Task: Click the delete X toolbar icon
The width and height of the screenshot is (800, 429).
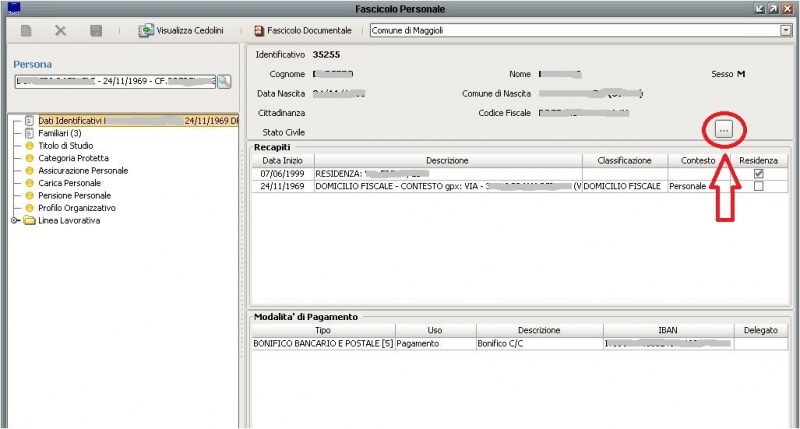Action: pyautogui.click(x=60, y=31)
